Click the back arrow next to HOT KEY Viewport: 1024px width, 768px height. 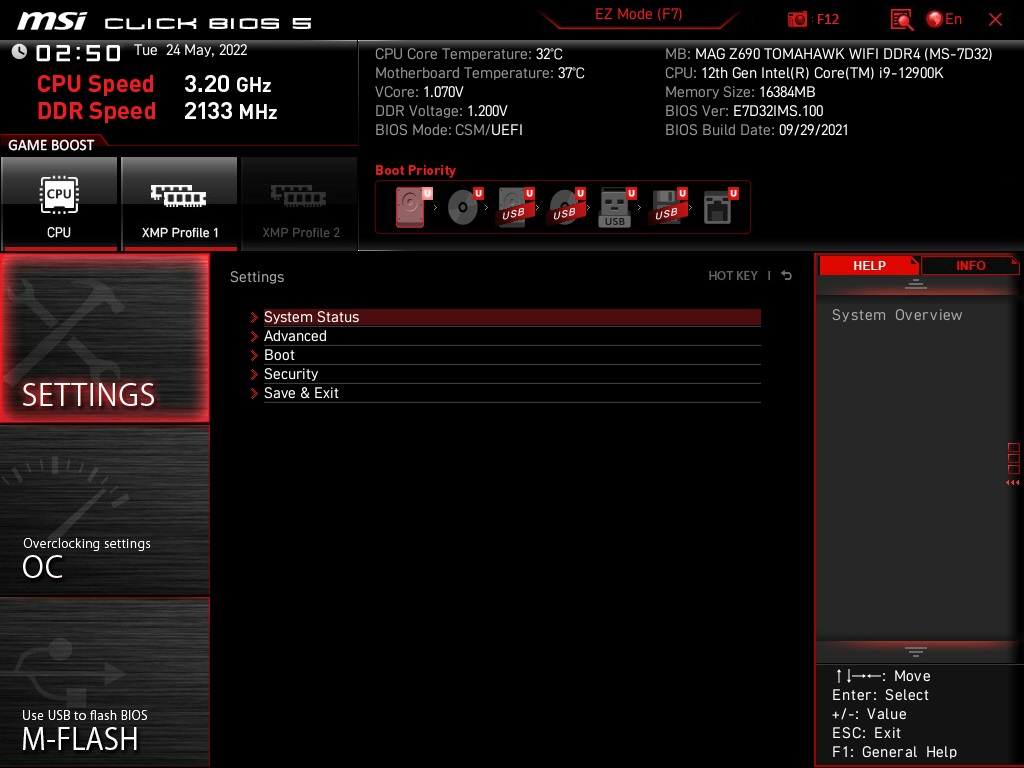tap(787, 276)
